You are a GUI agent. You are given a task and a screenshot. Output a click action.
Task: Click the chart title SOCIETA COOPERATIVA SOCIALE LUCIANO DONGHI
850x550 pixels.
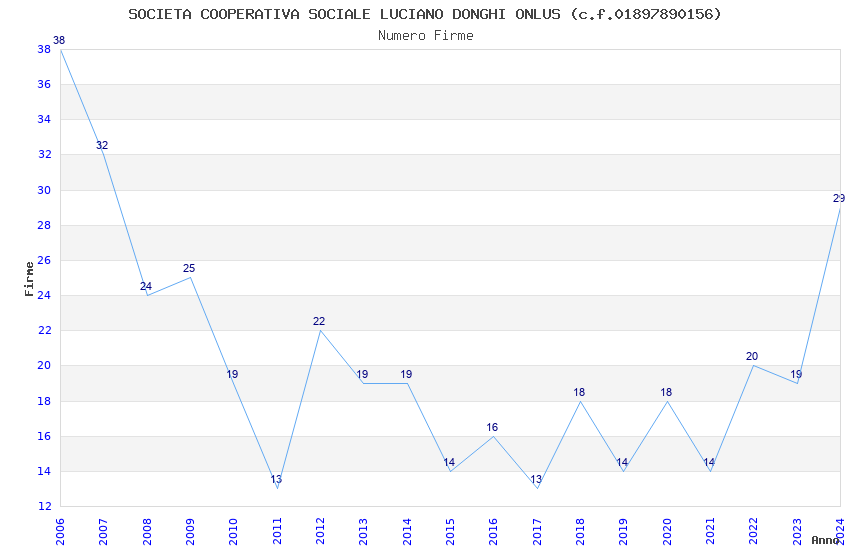coord(425,14)
